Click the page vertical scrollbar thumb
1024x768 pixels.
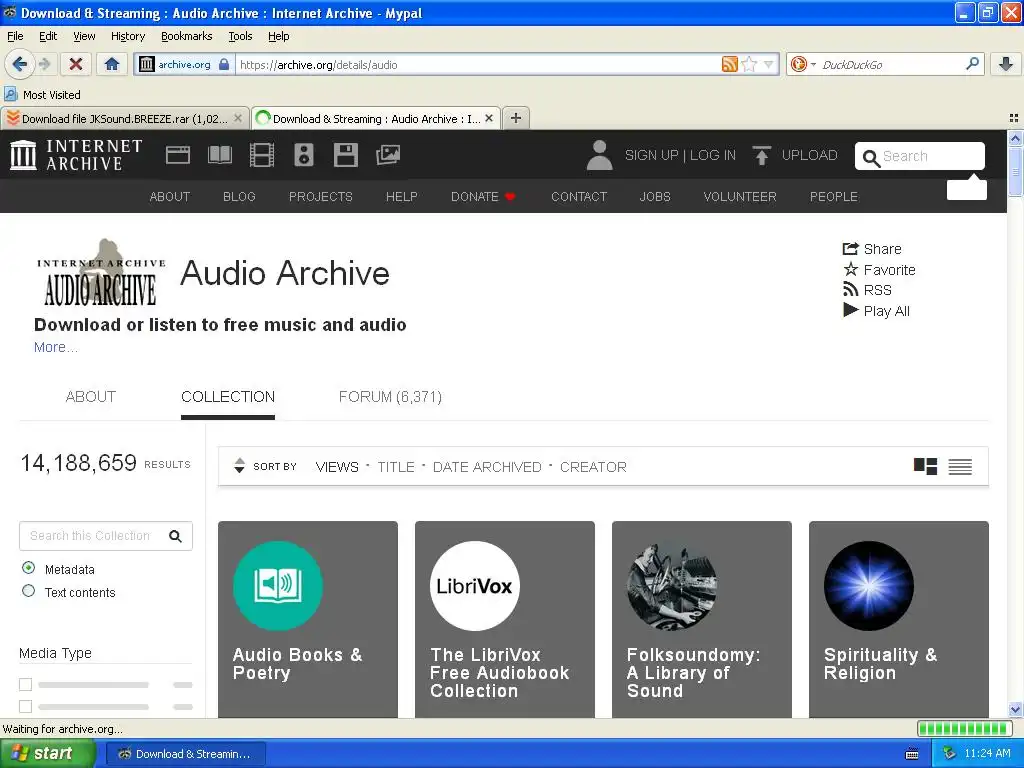1015,171
